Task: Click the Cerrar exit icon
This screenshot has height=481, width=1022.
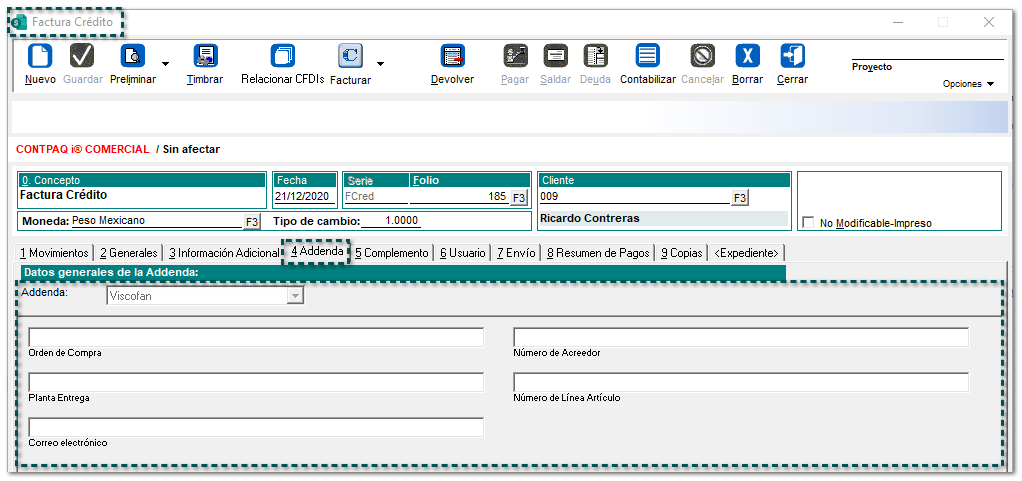Action: [792, 56]
